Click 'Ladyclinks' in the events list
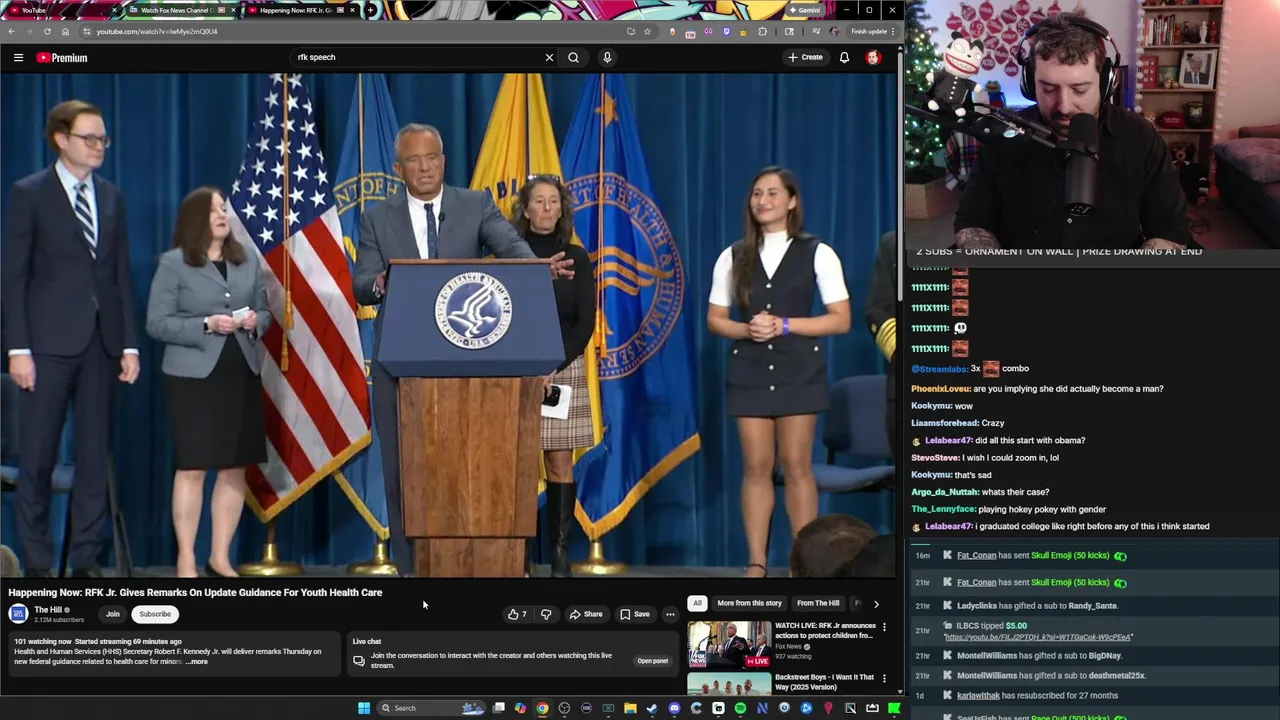Image resolution: width=1280 pixels, height=720 pixels. tap(976, 605)
